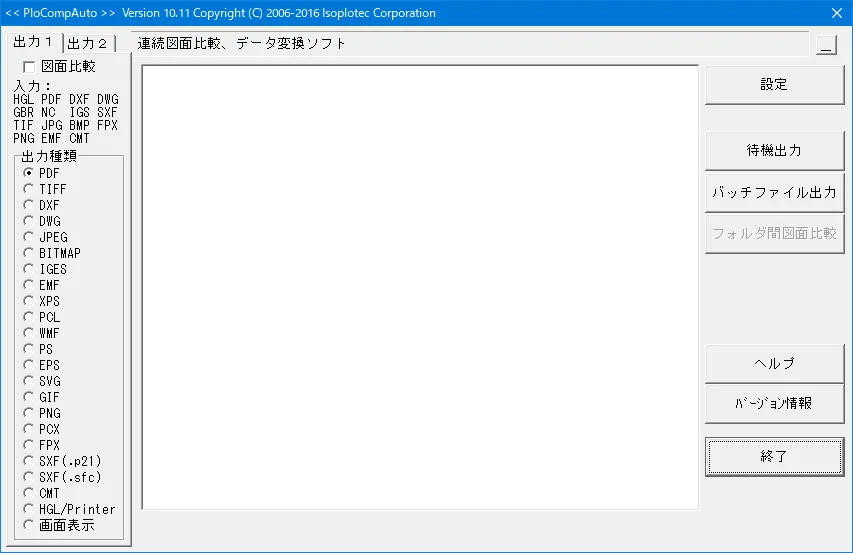
Task: Click the 連続図面比較、データ変換ソフト description text
Action: tap(241, 44)
